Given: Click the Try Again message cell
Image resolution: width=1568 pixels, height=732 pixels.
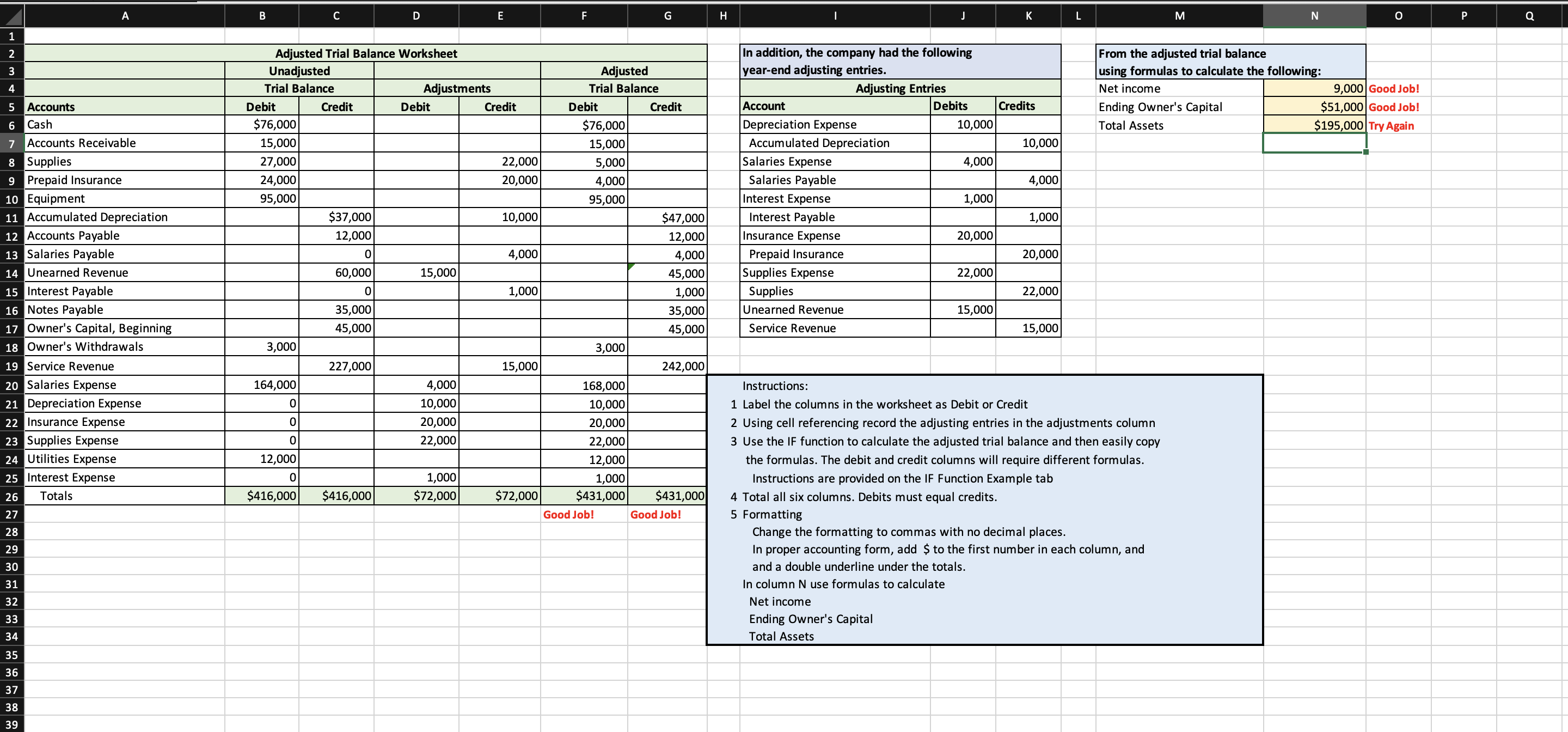Looking at the screenshot, I should [x=1391, y=126].
